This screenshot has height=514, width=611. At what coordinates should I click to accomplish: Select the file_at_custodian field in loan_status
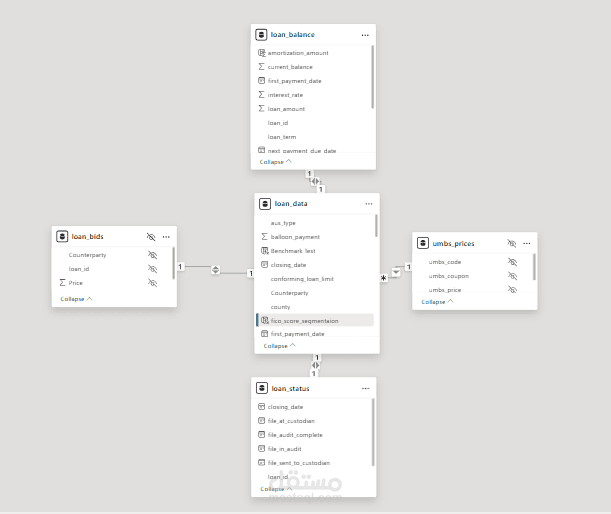(290, 421)
